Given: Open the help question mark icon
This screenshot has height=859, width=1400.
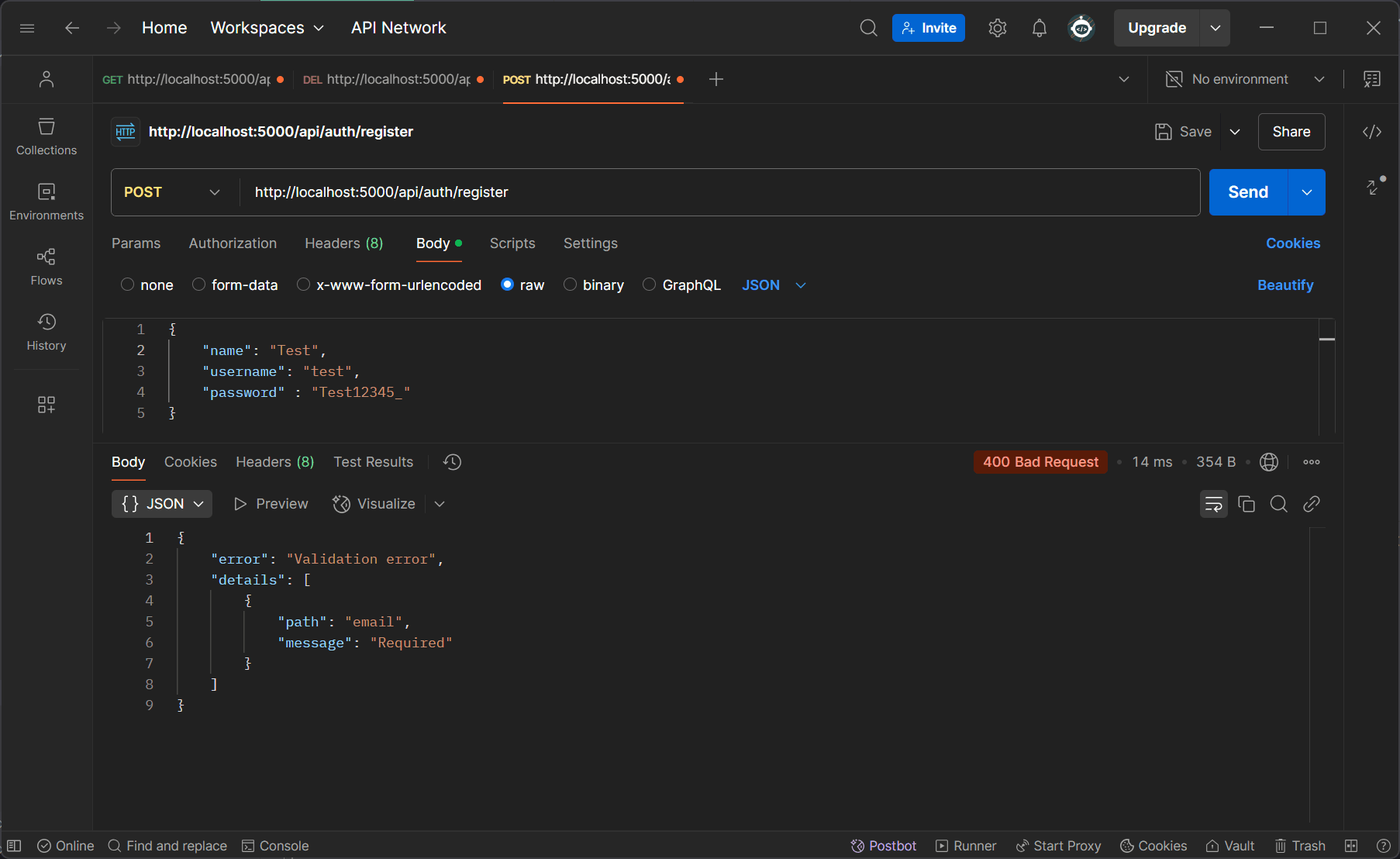Looking at the screenshot, I should coord(1383,846).
